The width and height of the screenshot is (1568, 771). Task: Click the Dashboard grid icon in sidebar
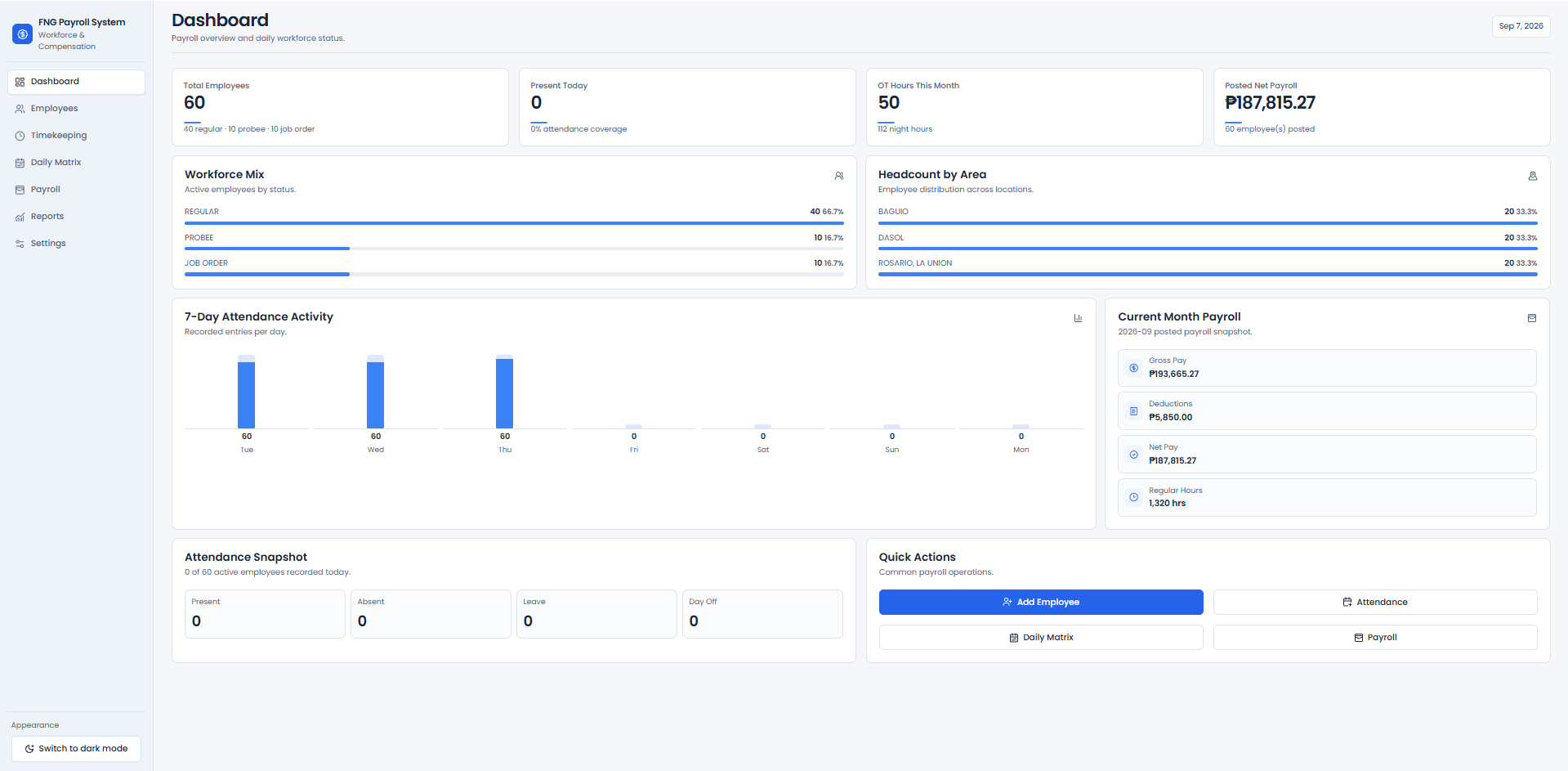click(20, 82)
